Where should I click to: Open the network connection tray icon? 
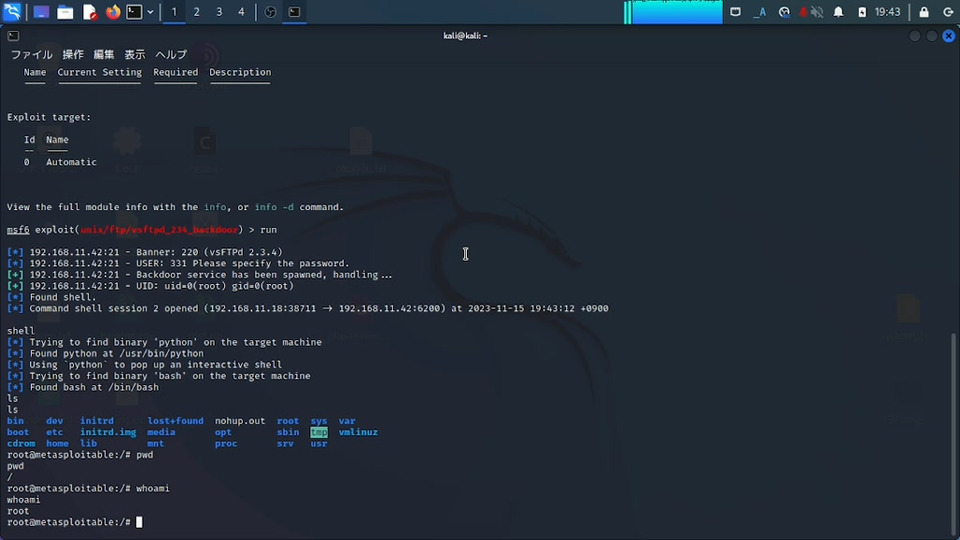click(x=735, y=12)
